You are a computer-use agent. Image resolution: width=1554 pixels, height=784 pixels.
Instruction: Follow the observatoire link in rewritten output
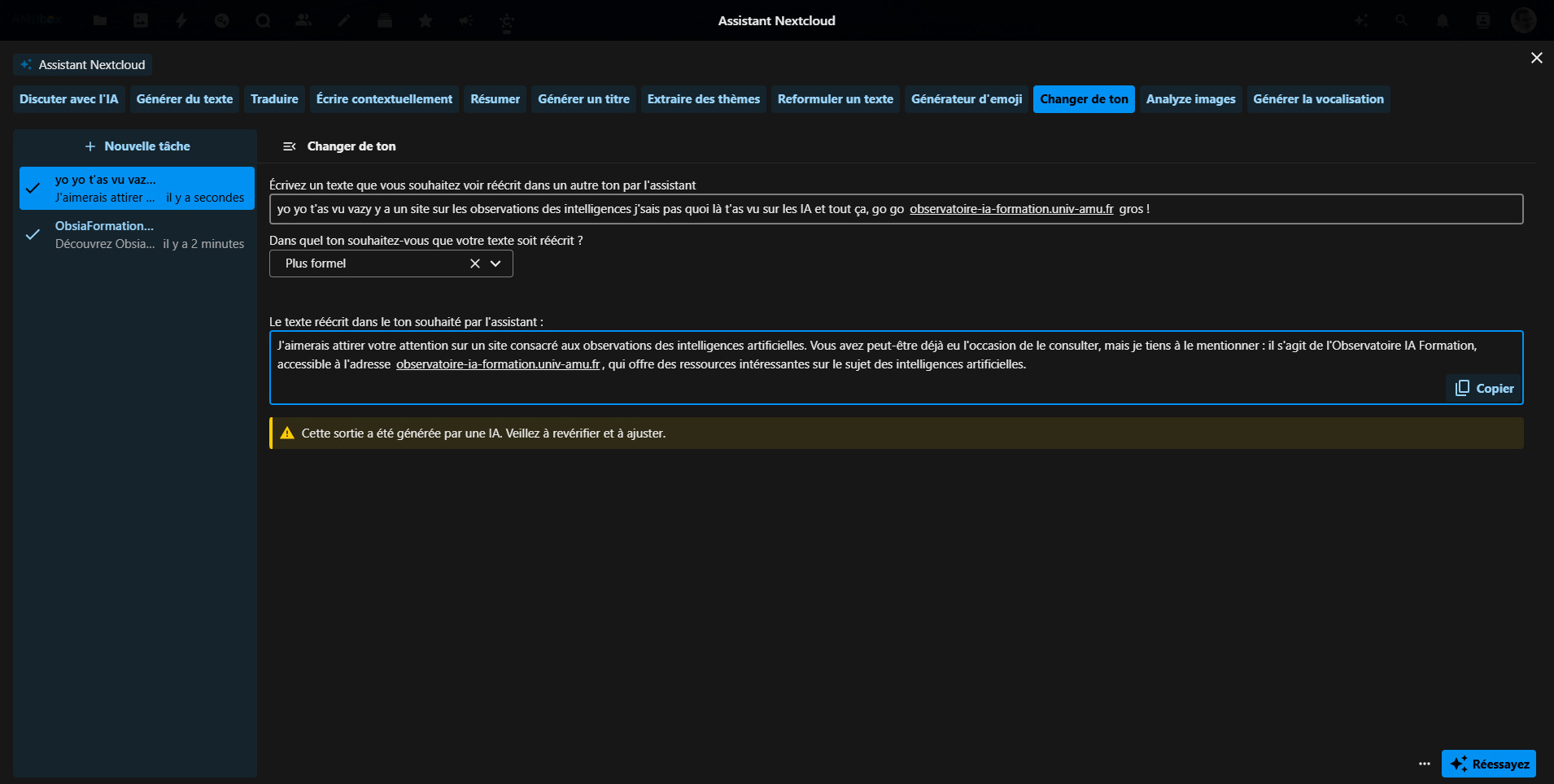(x=498, y=364)
